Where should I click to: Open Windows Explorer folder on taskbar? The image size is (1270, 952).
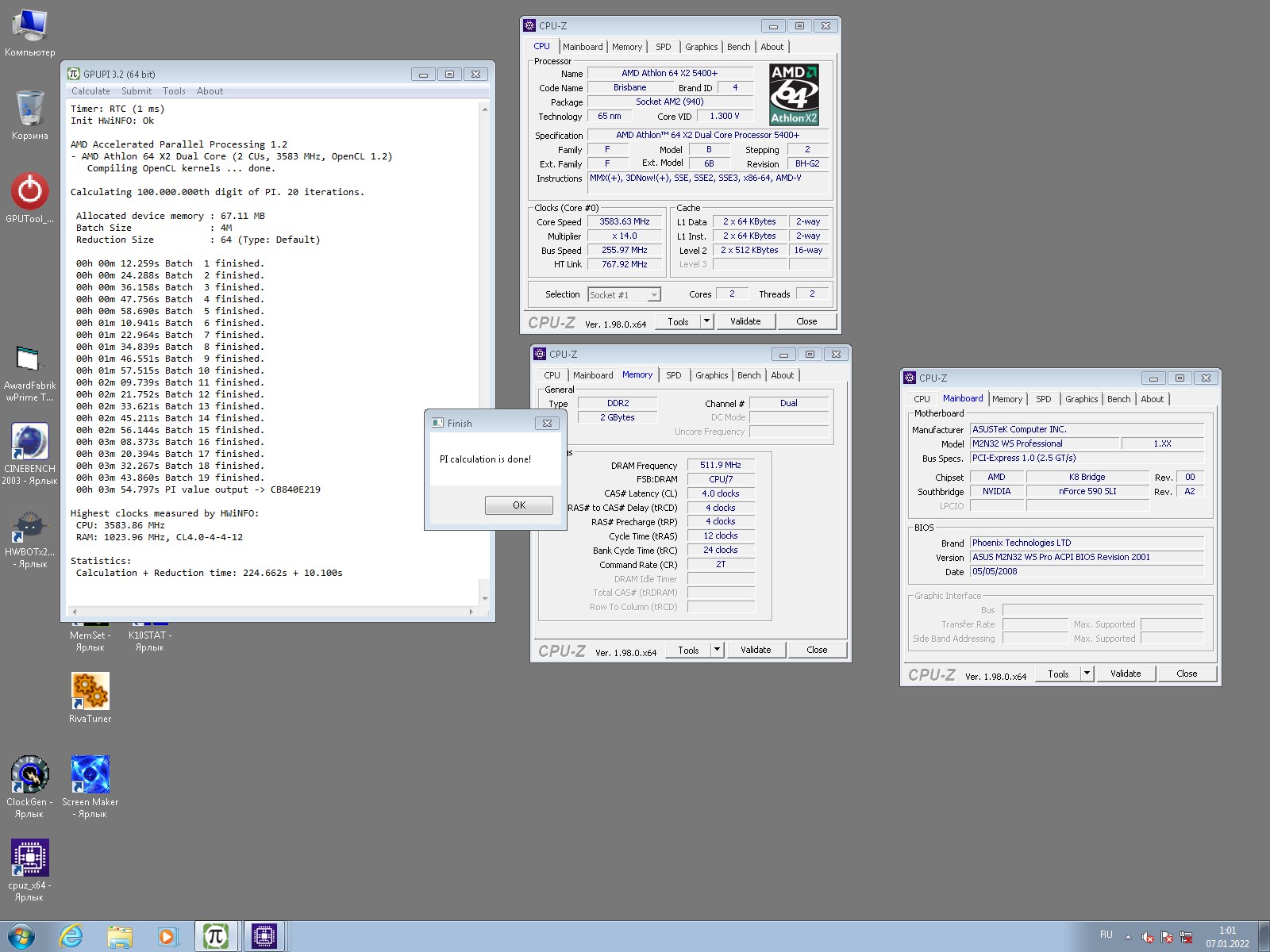[x=120, y=936]
